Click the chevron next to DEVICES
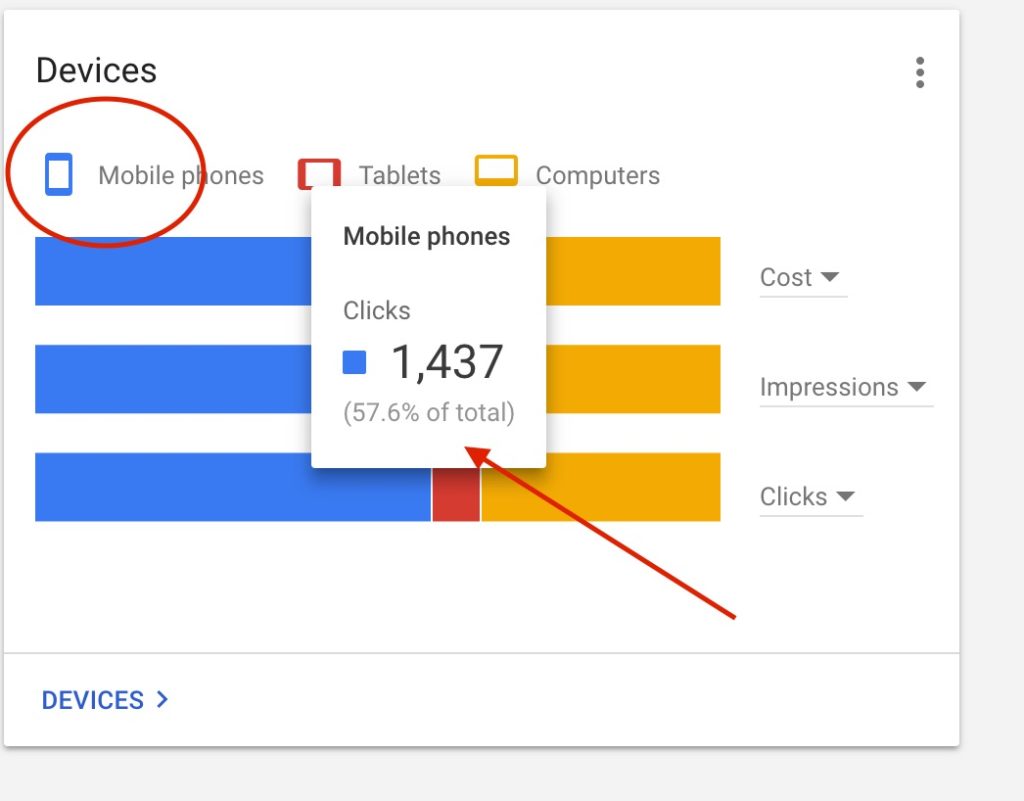The height and width of the screenshot is (801, 1024). (x=162, y=700)
